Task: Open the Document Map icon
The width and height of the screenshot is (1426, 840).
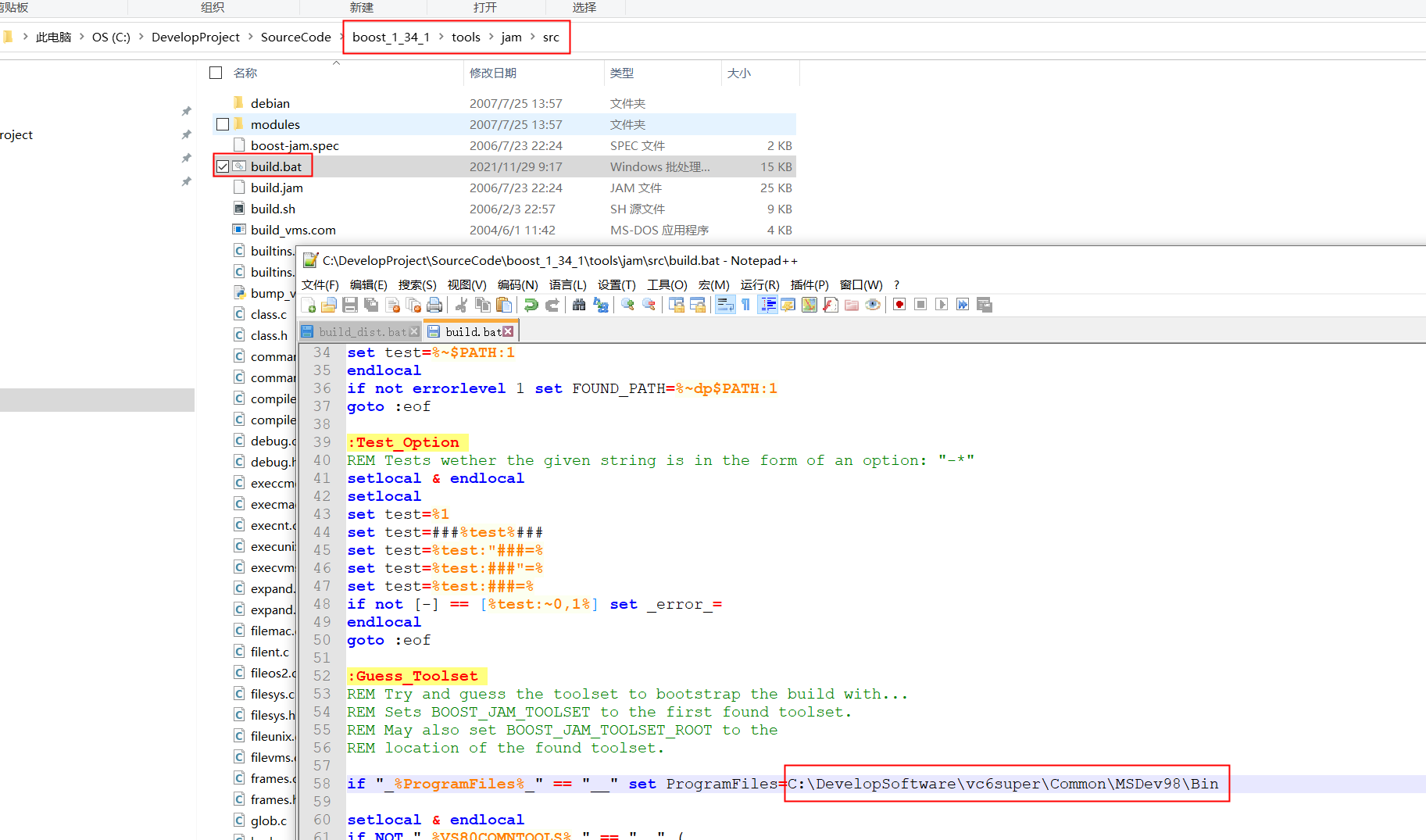Action: tap(809, 305)
